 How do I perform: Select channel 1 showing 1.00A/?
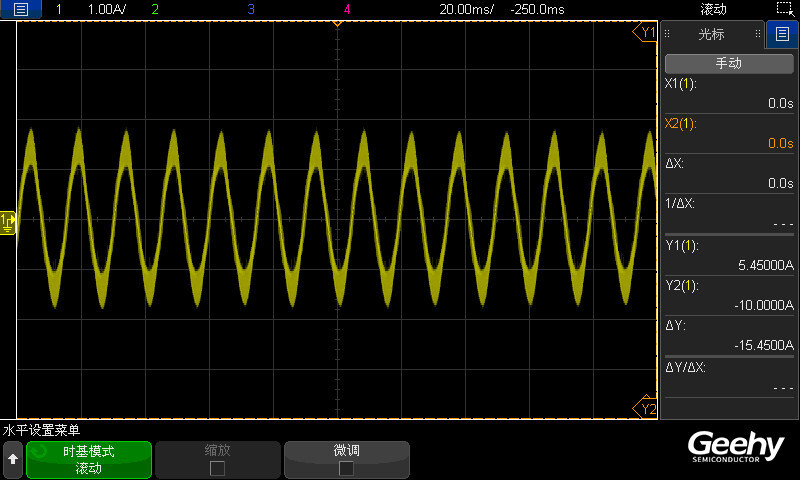[90, 9]
